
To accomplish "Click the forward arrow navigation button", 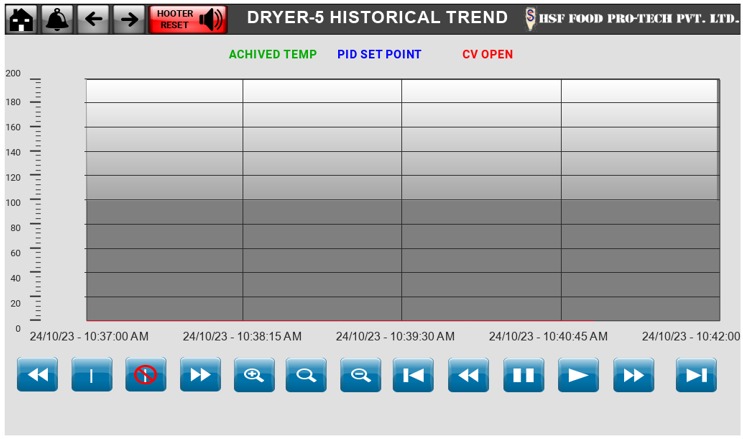I will 128,19.
